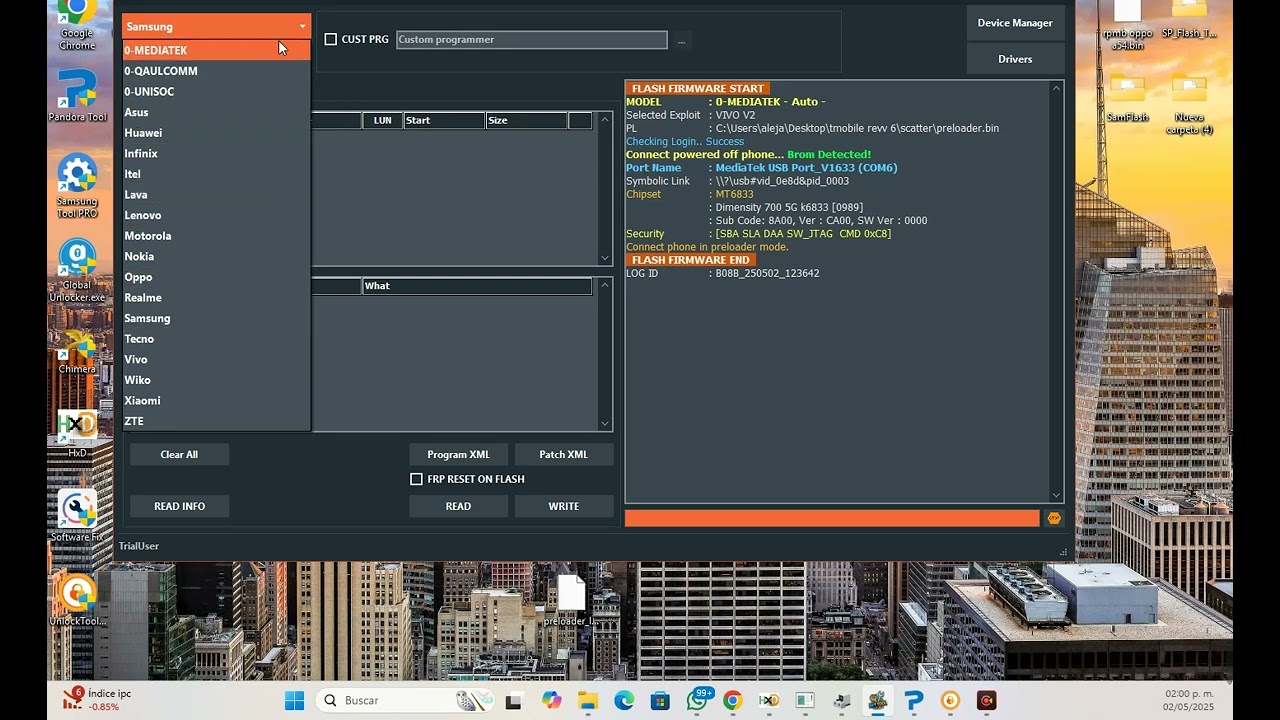Image resolution: width=1280 pixels, height=720 pixels.
Task: Open the Pandora P icon in taskbar
Action: pos(913,701)
